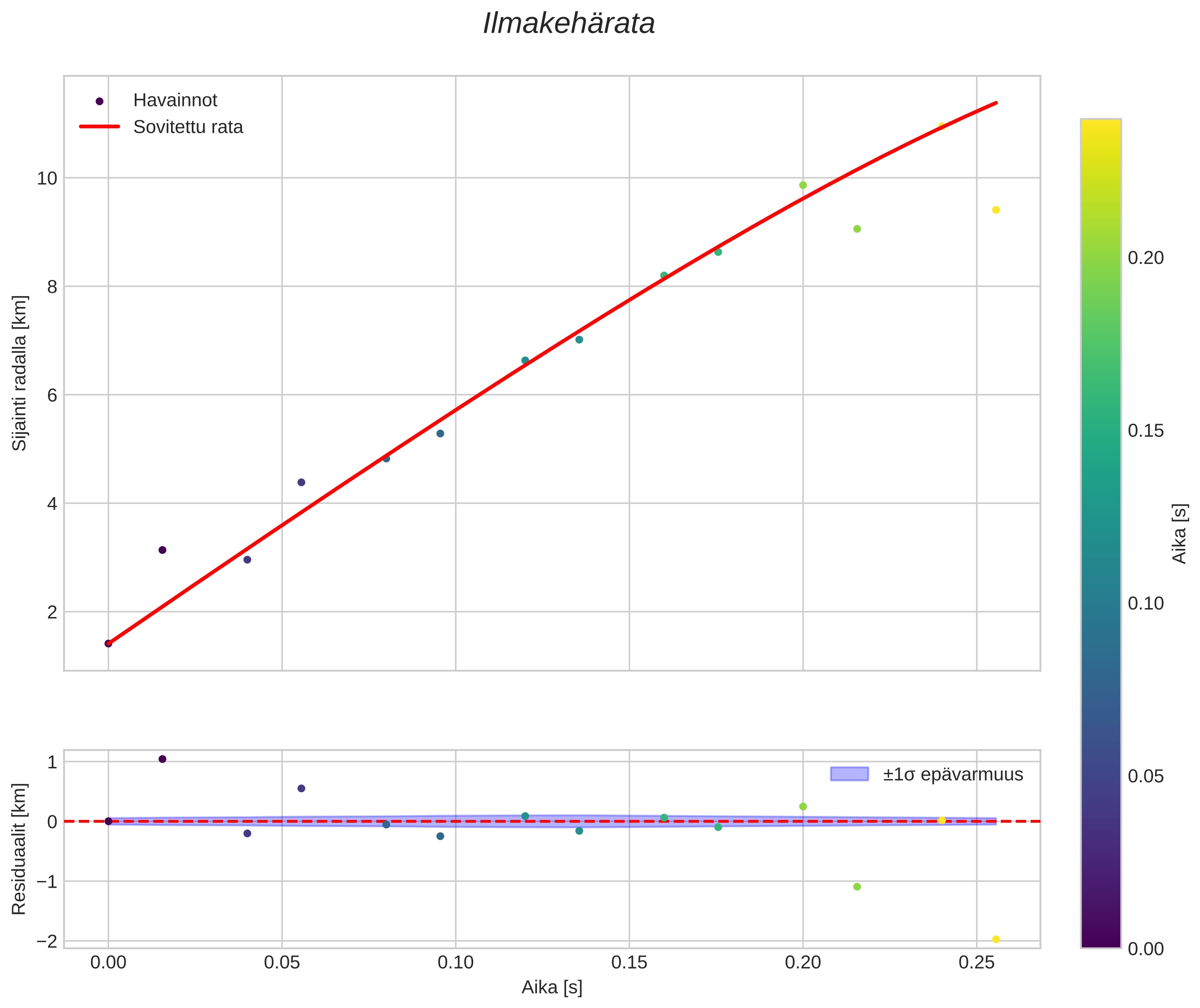Click the dark purple bottom of colorbar
The height and width of the screenshot is (1008, 1200).
(x=1100, y=941)
